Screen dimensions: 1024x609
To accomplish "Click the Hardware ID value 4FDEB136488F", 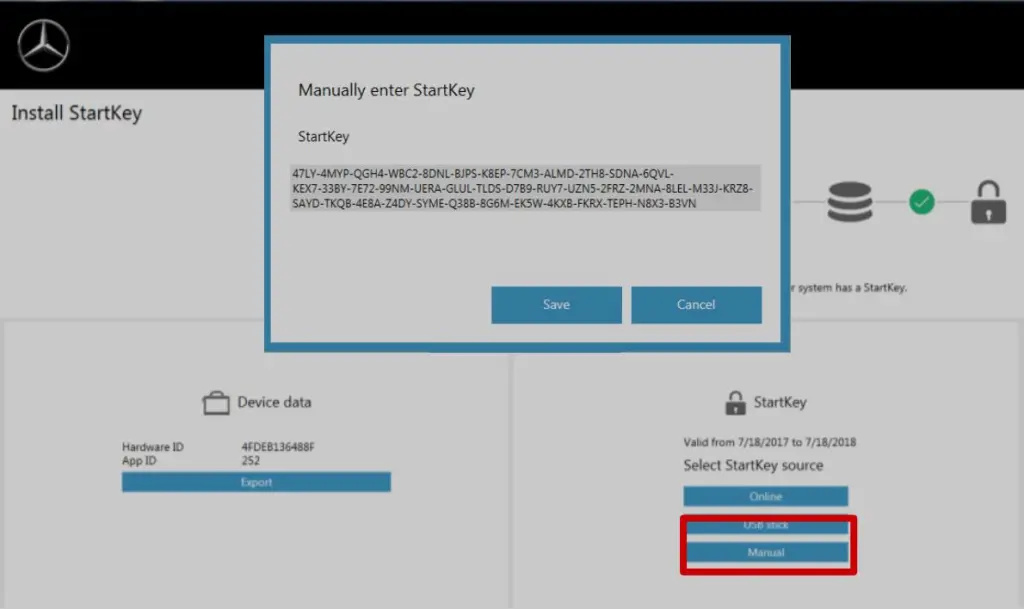I will click(278, 447).
